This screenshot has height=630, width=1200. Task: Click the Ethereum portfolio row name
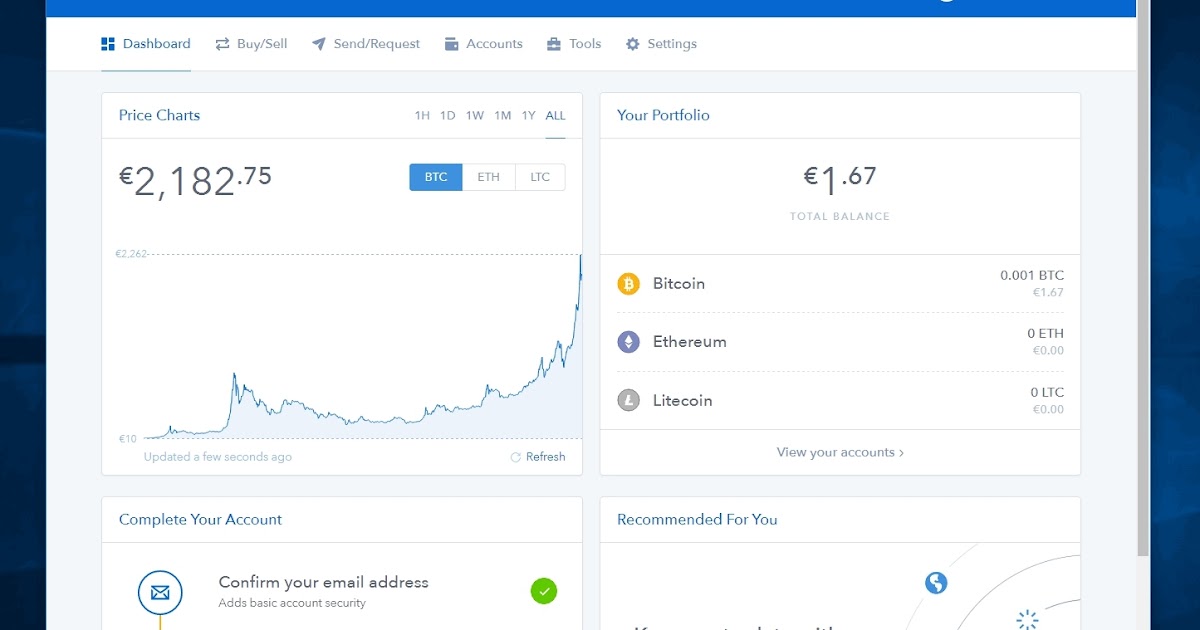690,342
